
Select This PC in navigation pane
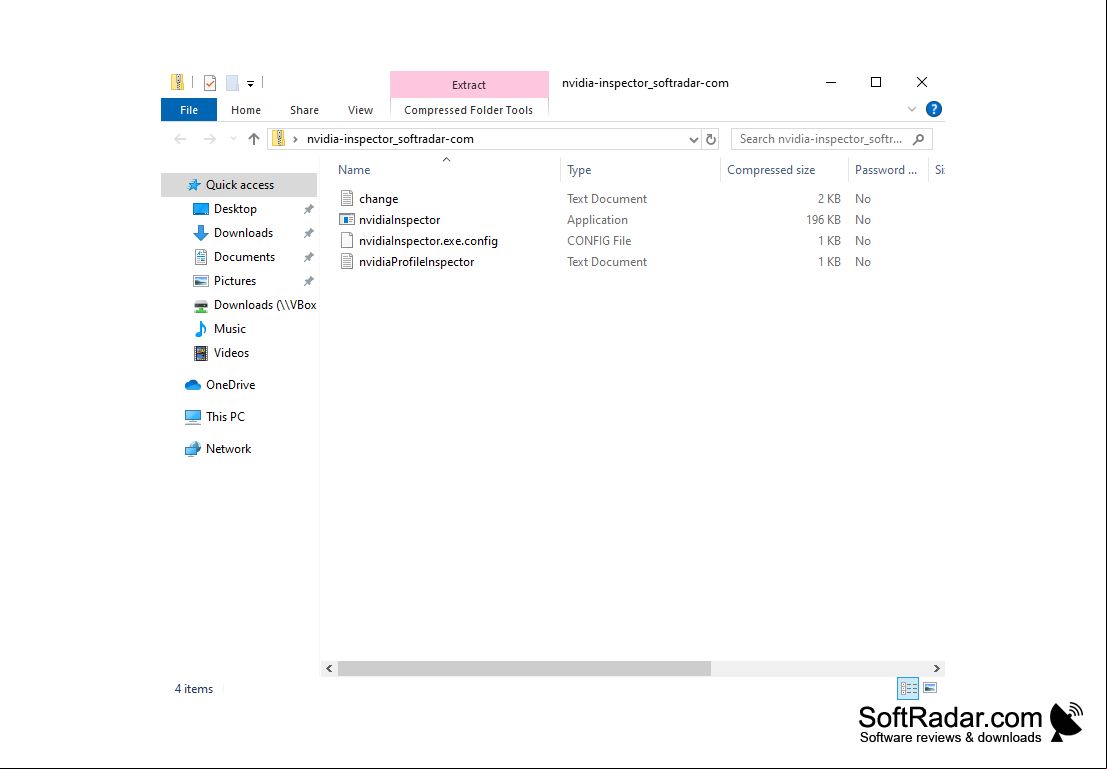click(x=225, y=417)
